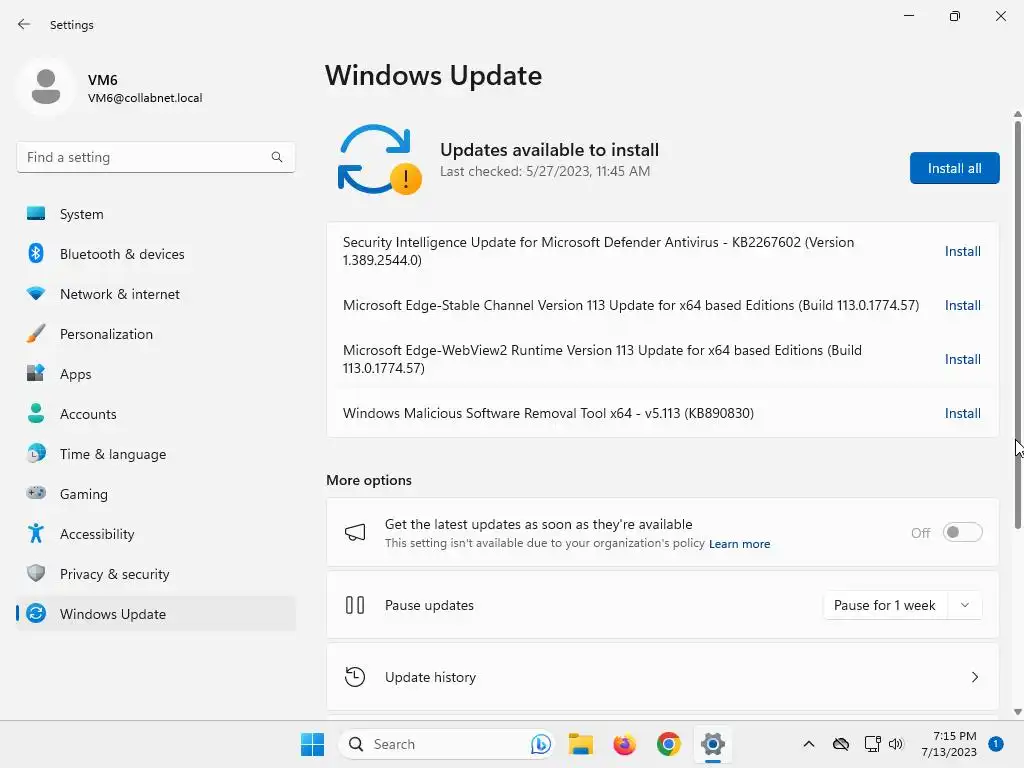Click the Time & language globe icon
The width and height of the screenshot is (1024, 768).
click(x=36, y=453)
